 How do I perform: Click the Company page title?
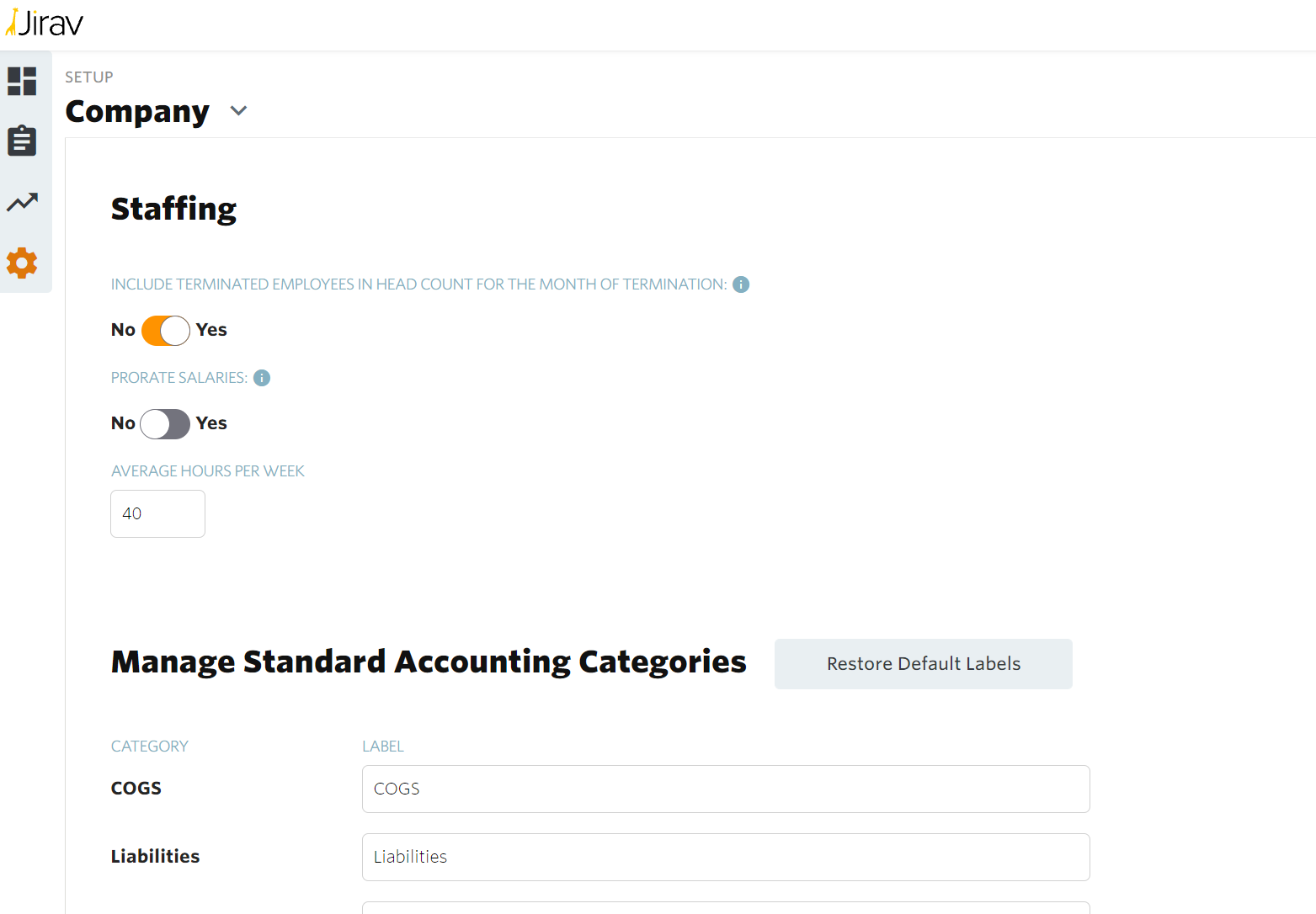point(137,112)
